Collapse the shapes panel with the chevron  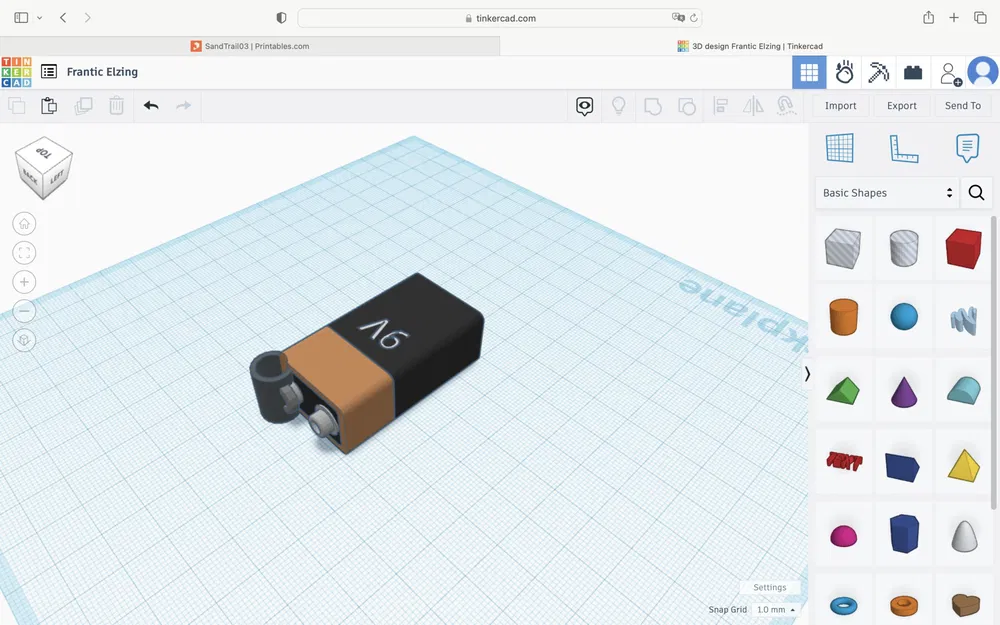coord(807,373)
